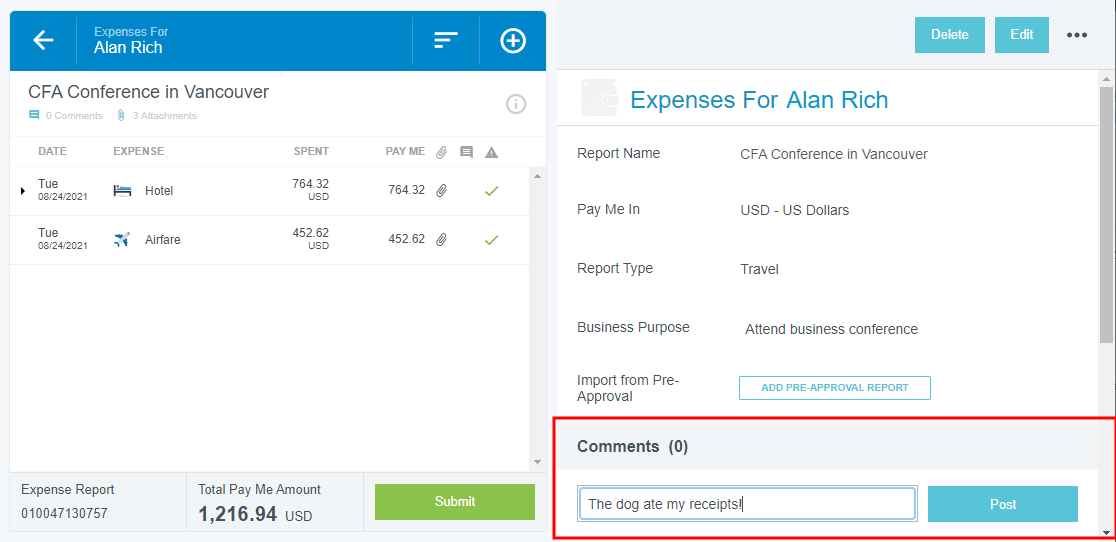
Task: Open the Airfare expense attachment paperclip
Action: (x=441, y=240)
